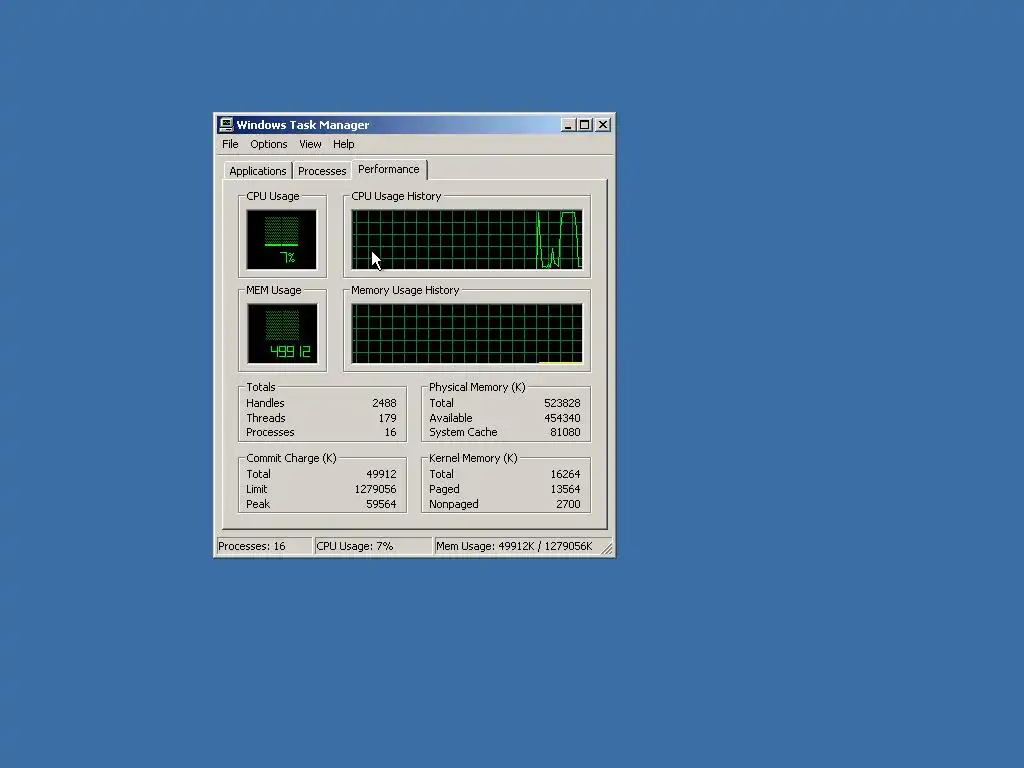Open the Options menu
This screenshot has width=1024, height=768.
(x=268, y=144)
